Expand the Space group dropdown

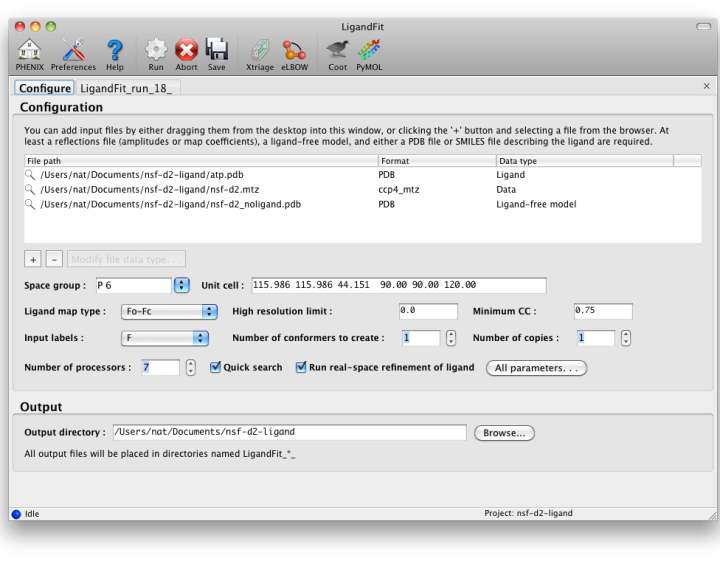coord(181,285)
